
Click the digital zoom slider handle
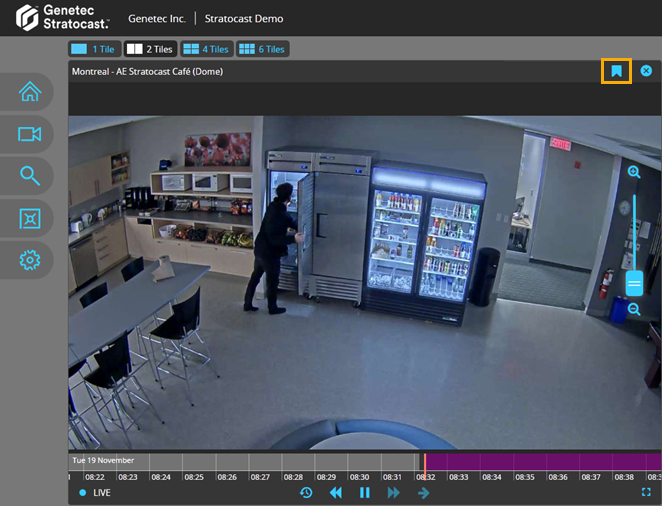(x=634, y=283)
